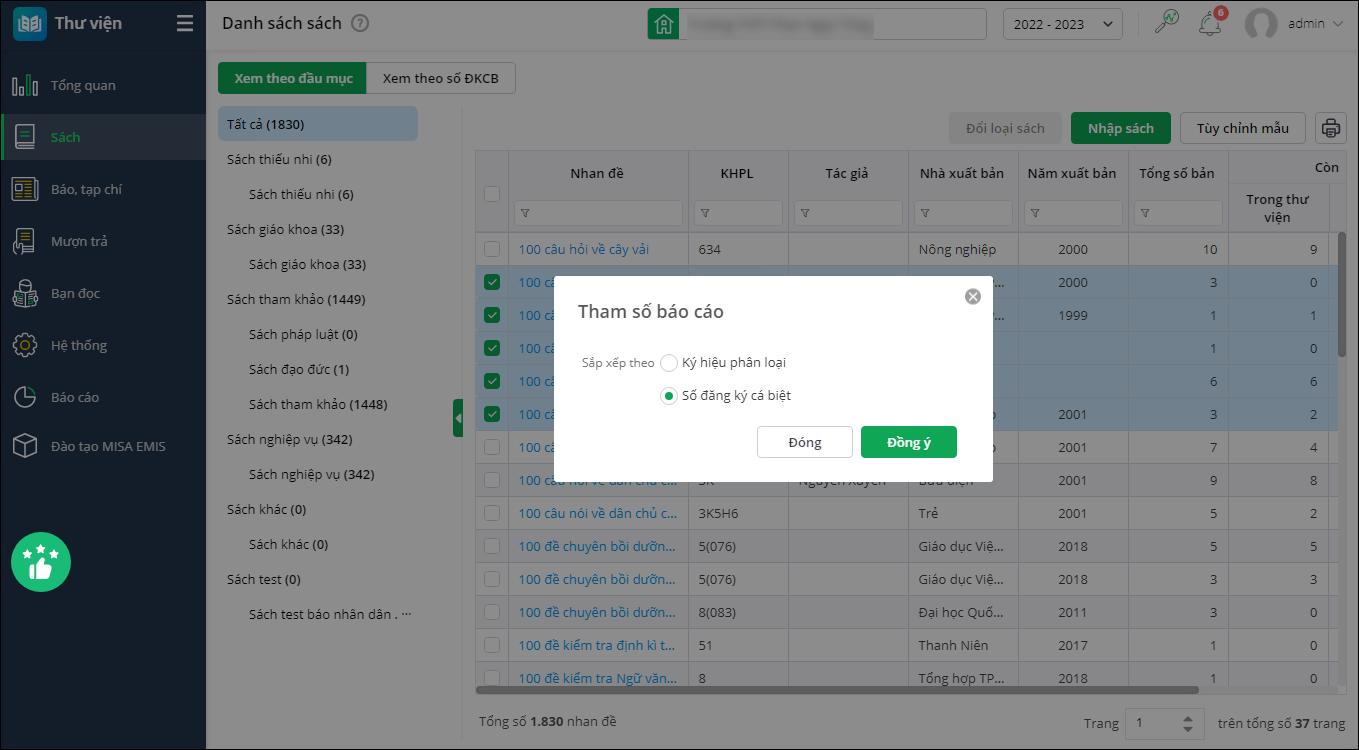The height and width of the screenshot is (750, 1359).
Task: Check the 100 đề kiểm tra Ngữ văn row
Action: coord(492,677)
